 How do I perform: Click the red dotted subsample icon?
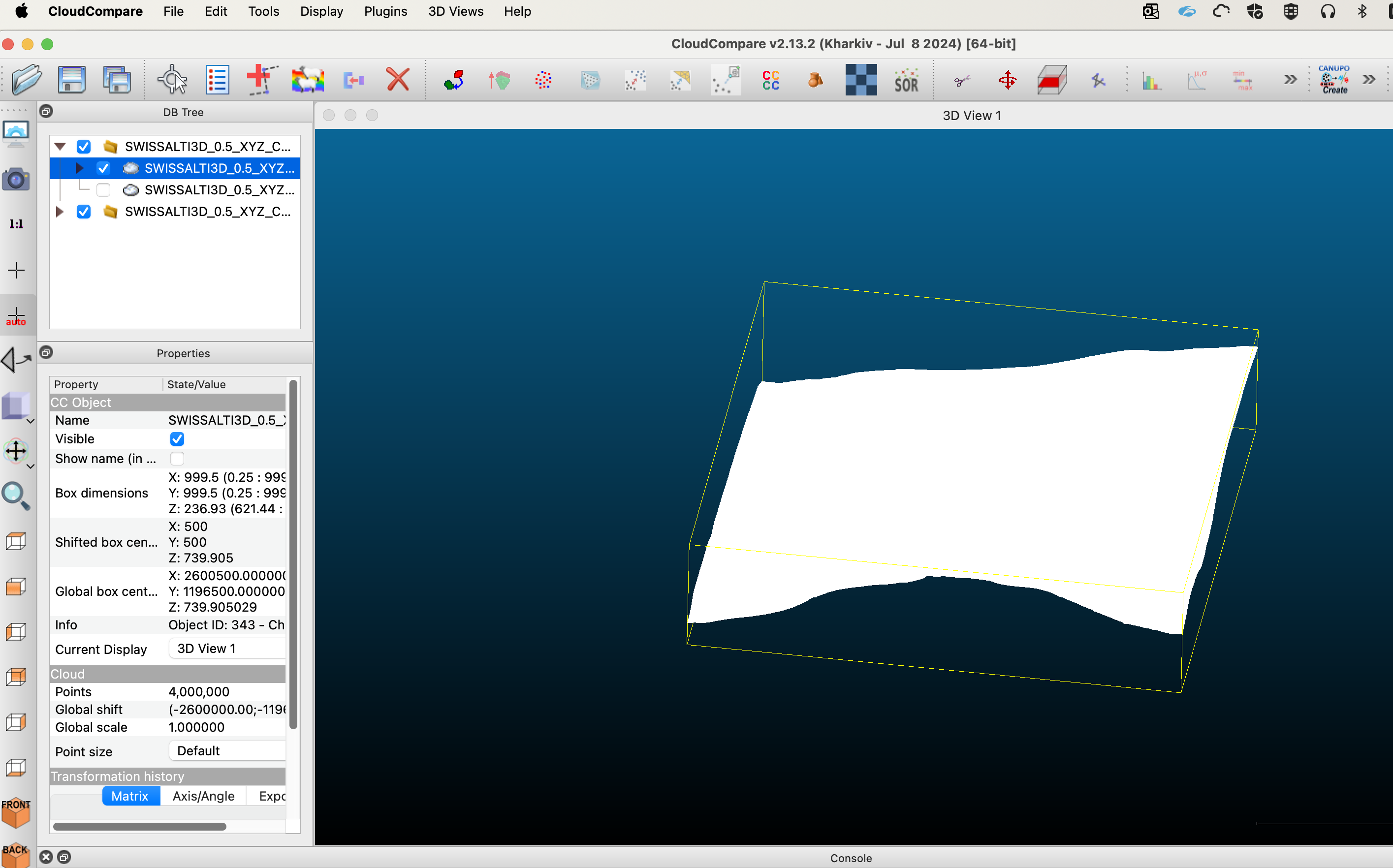tap(543, 80)
